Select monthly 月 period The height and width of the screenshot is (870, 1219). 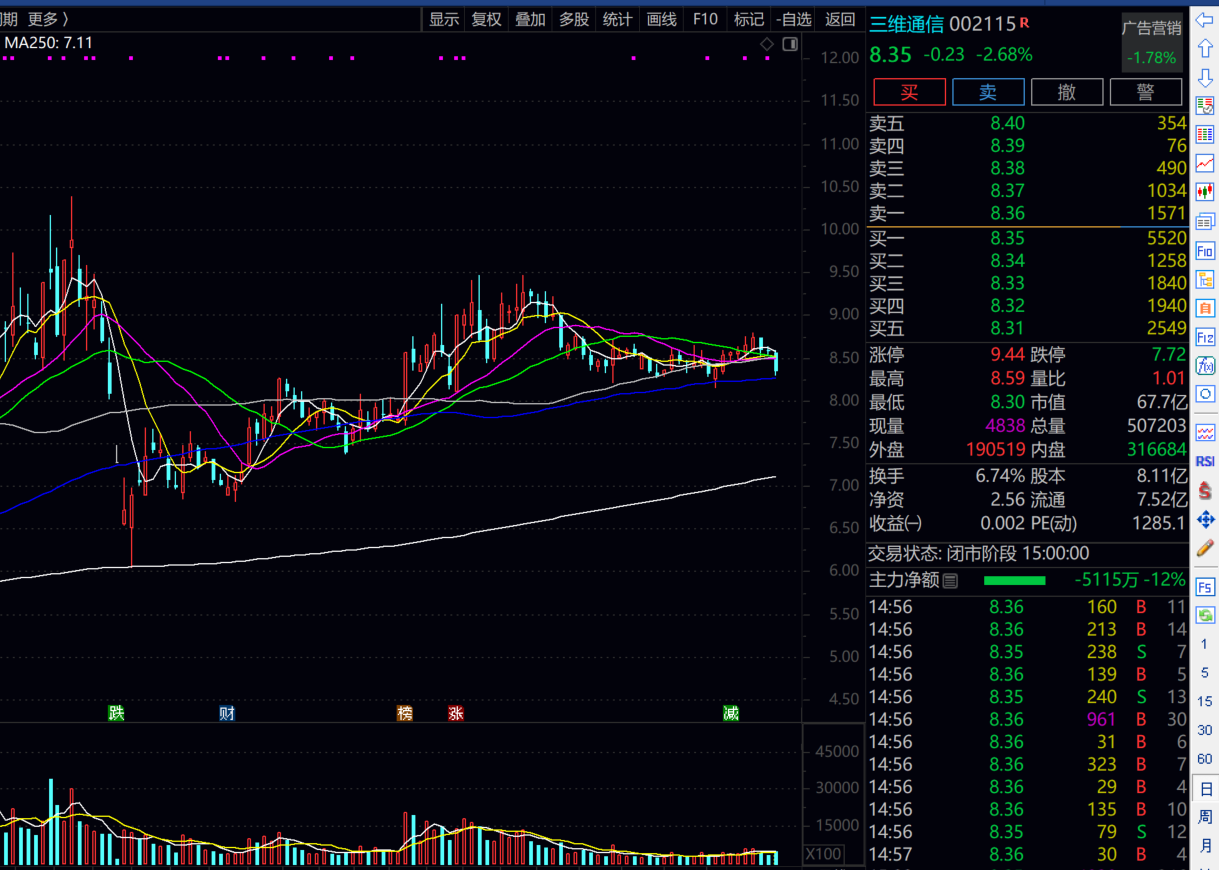[x=1205, y=846]
